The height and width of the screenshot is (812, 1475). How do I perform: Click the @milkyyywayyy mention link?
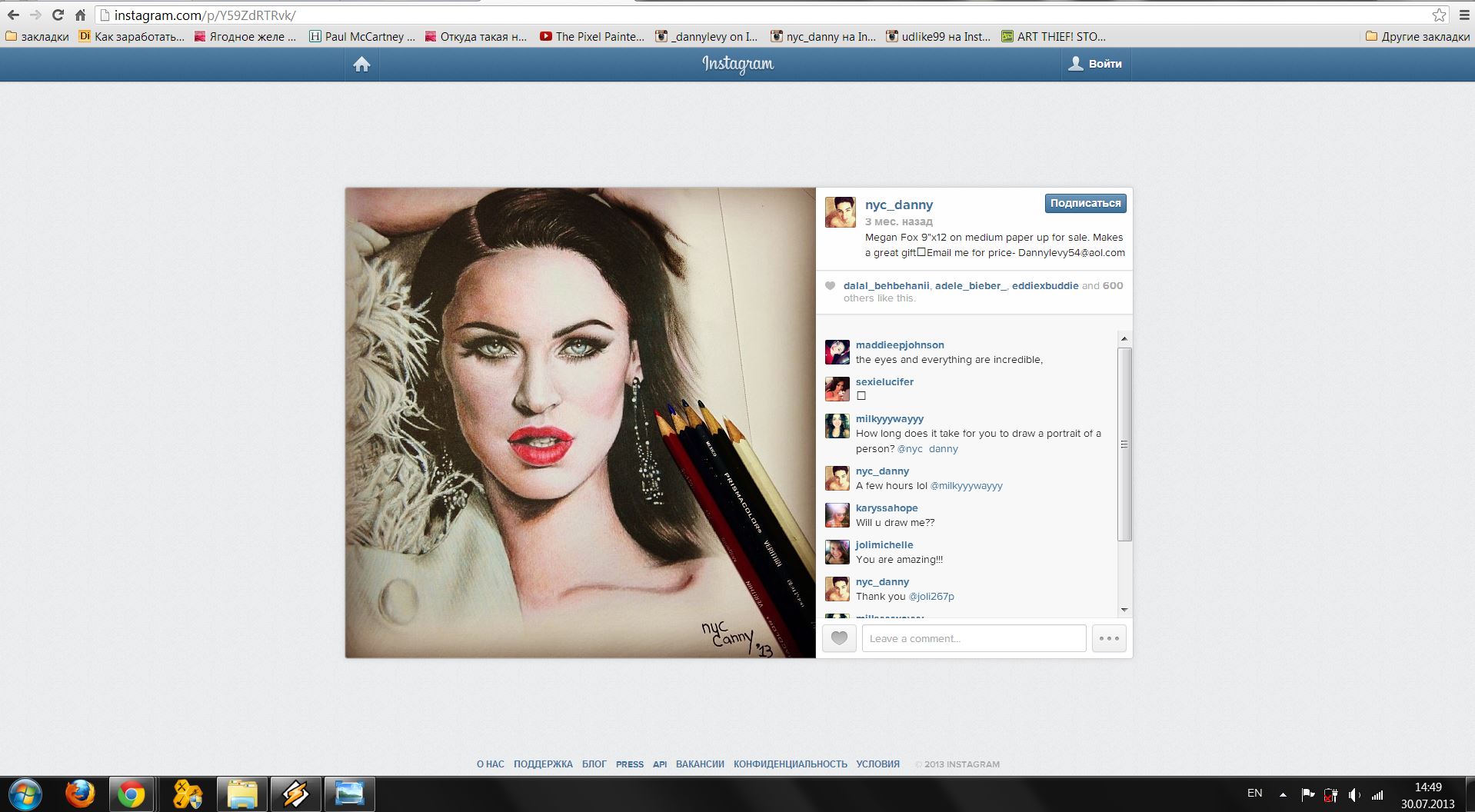[967, 486]
